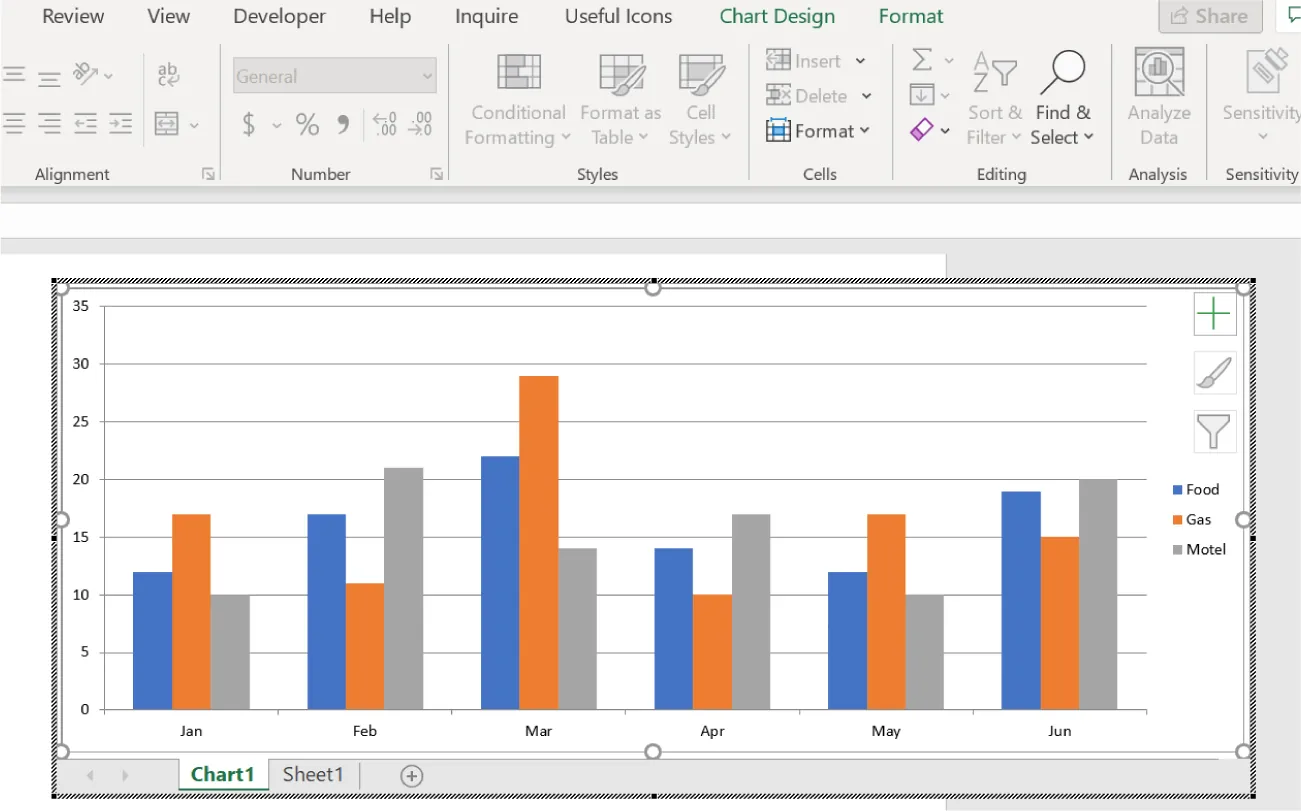Switch to the Sheet1 tab

pos(313,774)
